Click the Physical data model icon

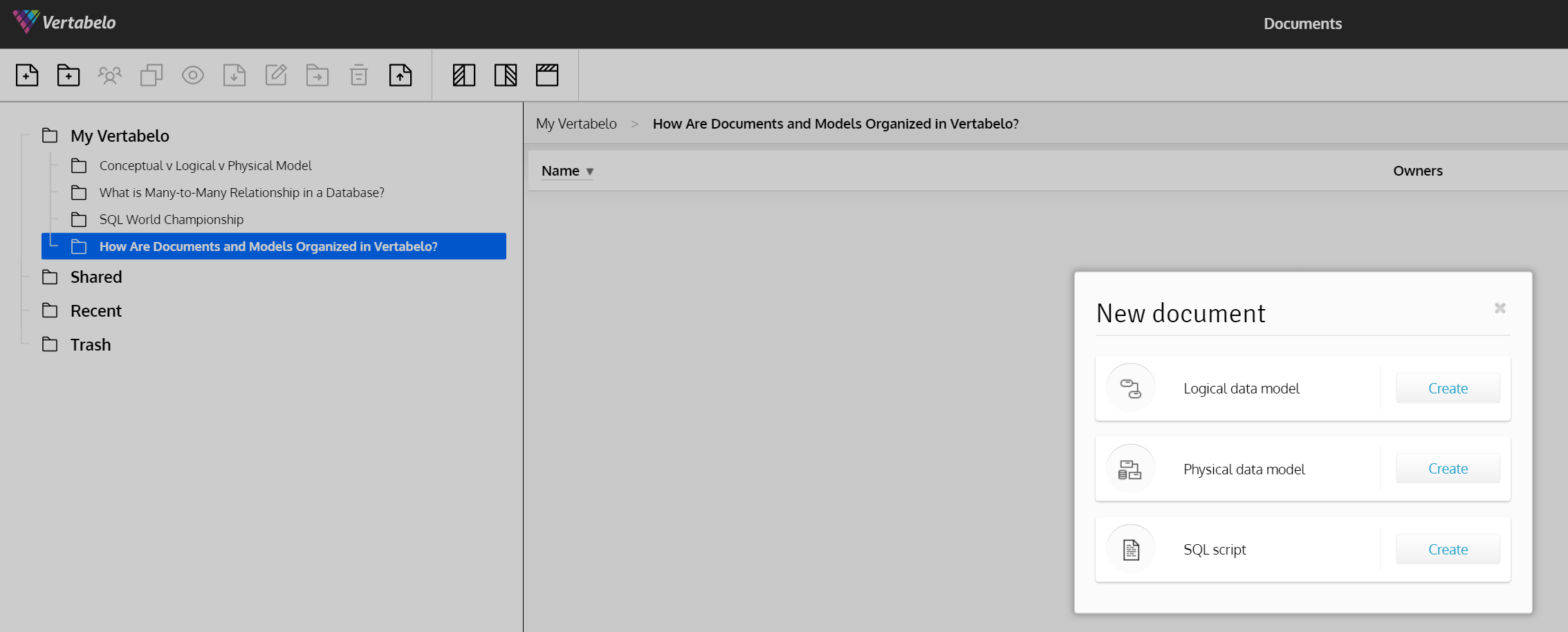coord(1131,469)
